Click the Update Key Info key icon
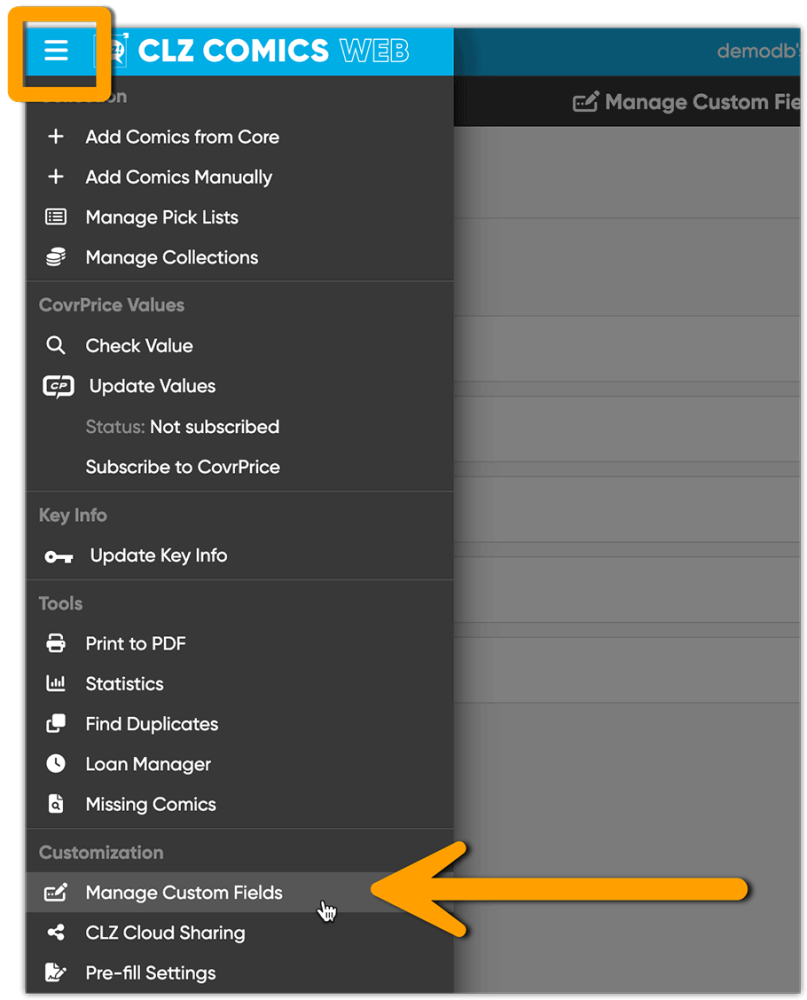The width and height of the screenshot is (807, 1000). point(58,556)
